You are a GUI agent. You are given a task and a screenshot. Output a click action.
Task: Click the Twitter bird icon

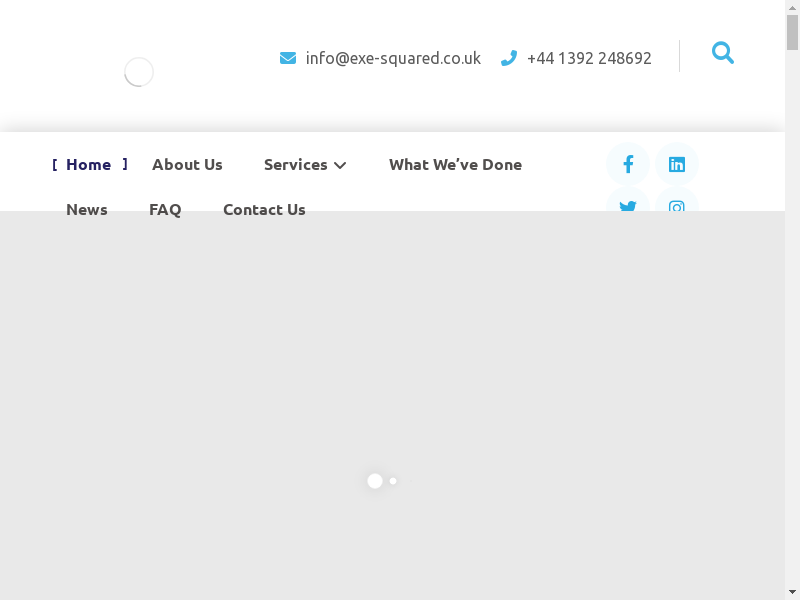coord(628,204)
